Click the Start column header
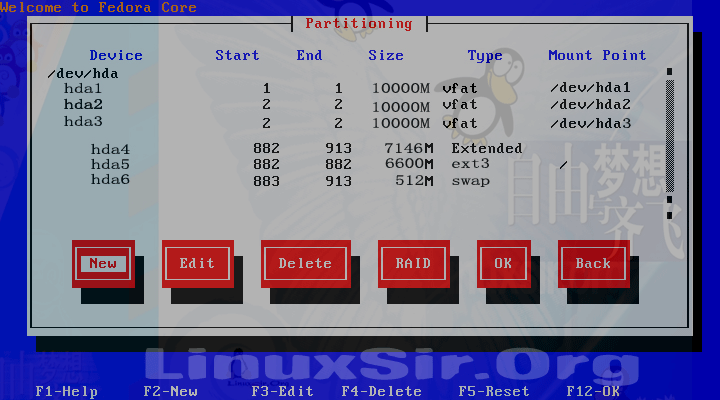 pos(237,56)
